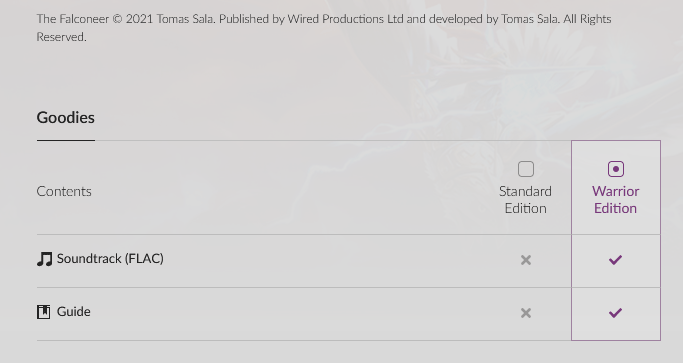Select the Standard Edition radio button
The image size is (683, 363).
[525, 169]
